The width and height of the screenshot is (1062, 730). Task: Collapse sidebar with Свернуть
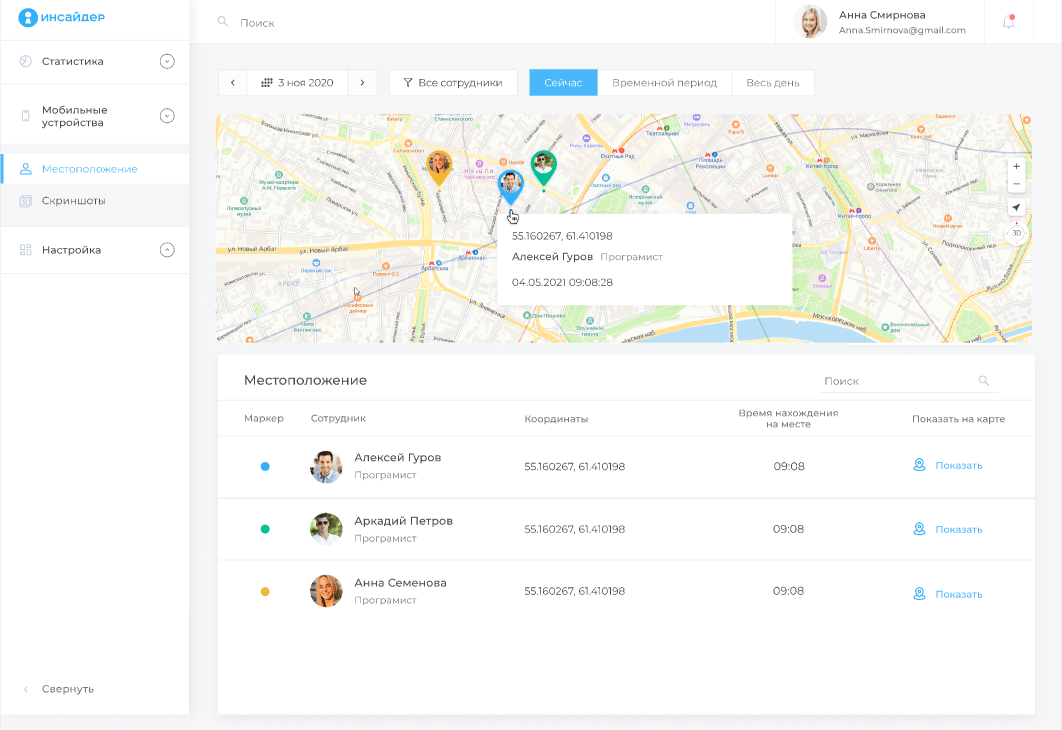tap(67, 689)
